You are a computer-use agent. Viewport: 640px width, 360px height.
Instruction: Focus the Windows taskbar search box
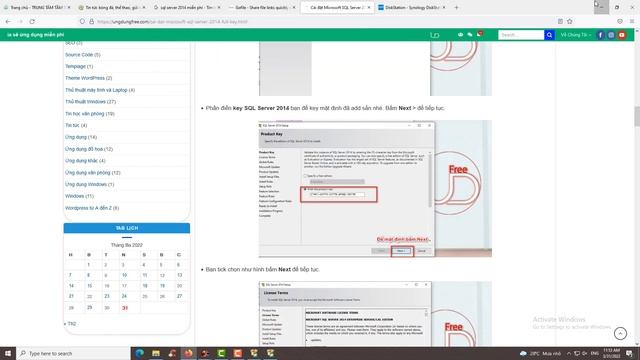tap(73, 353)
